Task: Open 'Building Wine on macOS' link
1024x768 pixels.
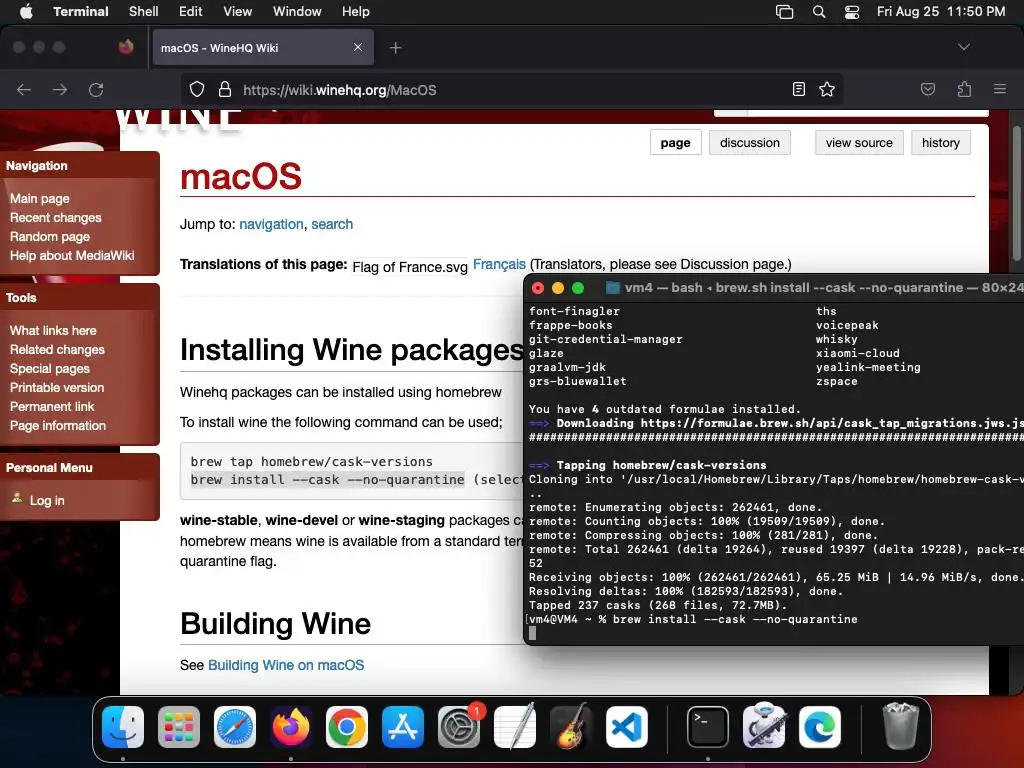Action: pos(286,665)
